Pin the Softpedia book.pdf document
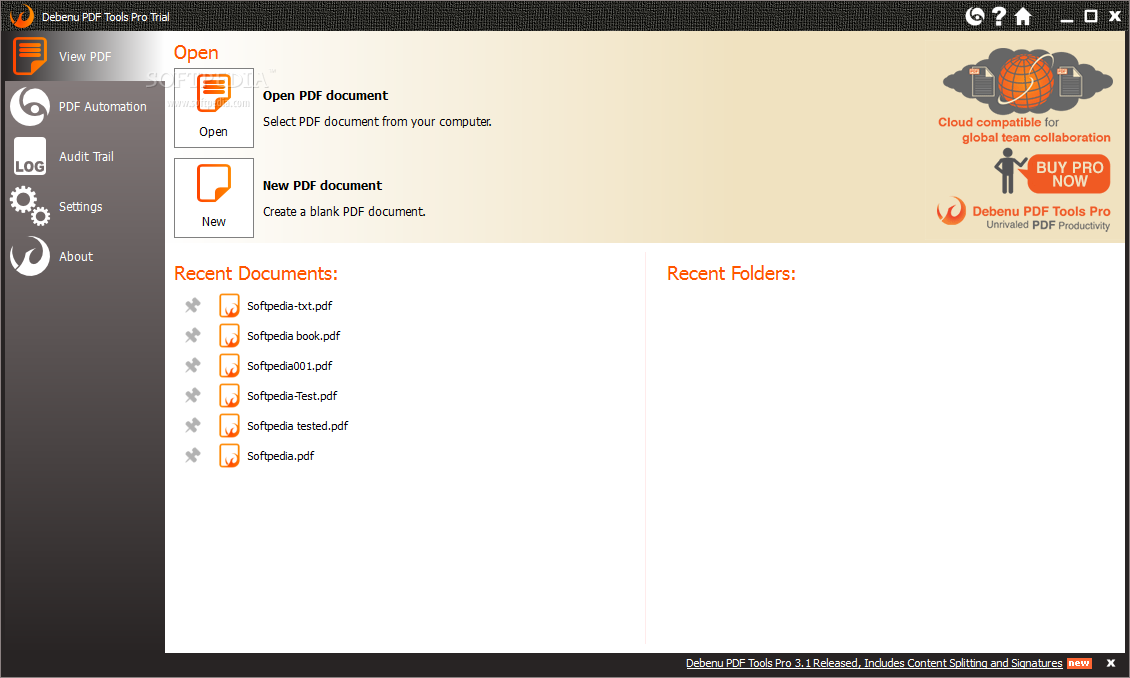The width and height of the screenshot is (1130, 678). pyautogui.click(x=192, y=336)
